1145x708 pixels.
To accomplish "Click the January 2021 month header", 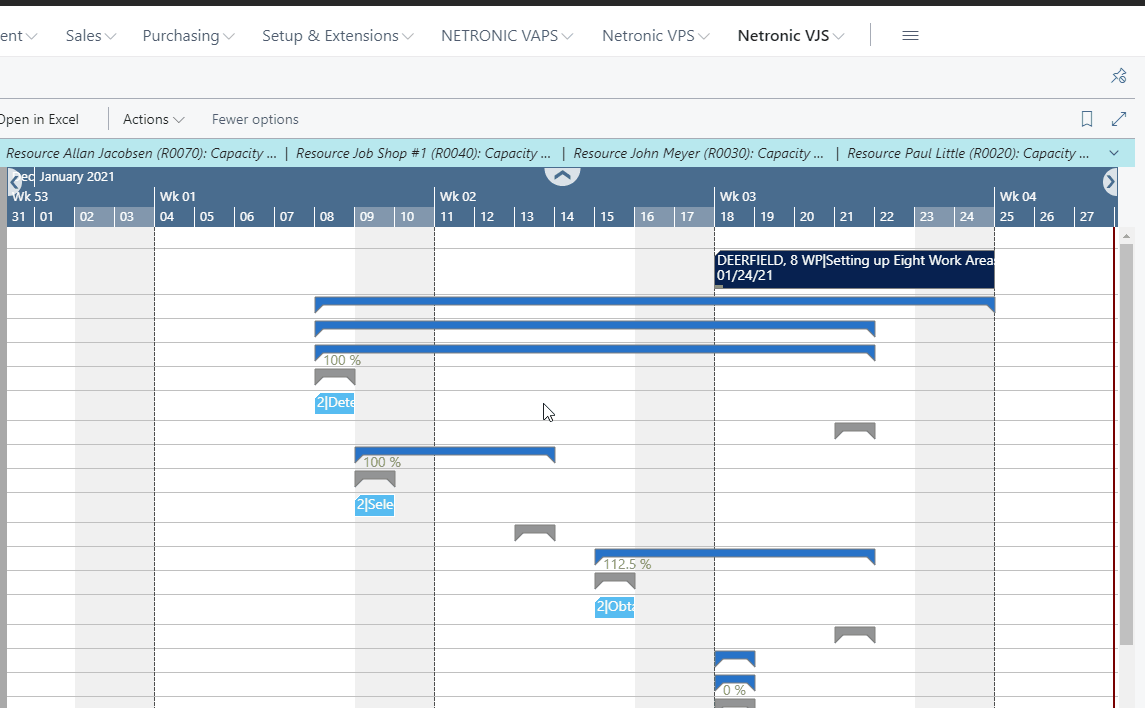I will tap(77, 177).
